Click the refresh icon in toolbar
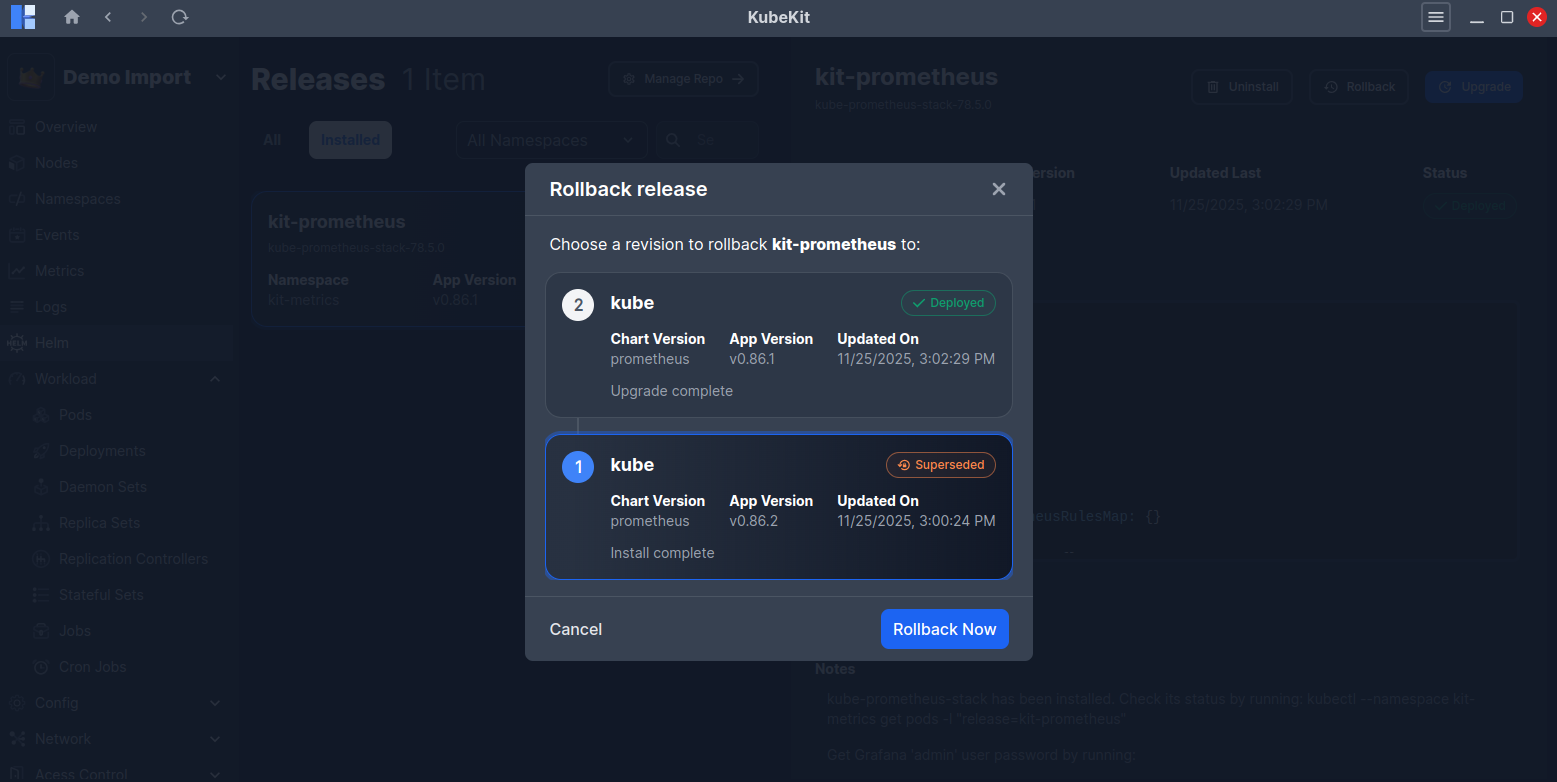 pos(180,17)
